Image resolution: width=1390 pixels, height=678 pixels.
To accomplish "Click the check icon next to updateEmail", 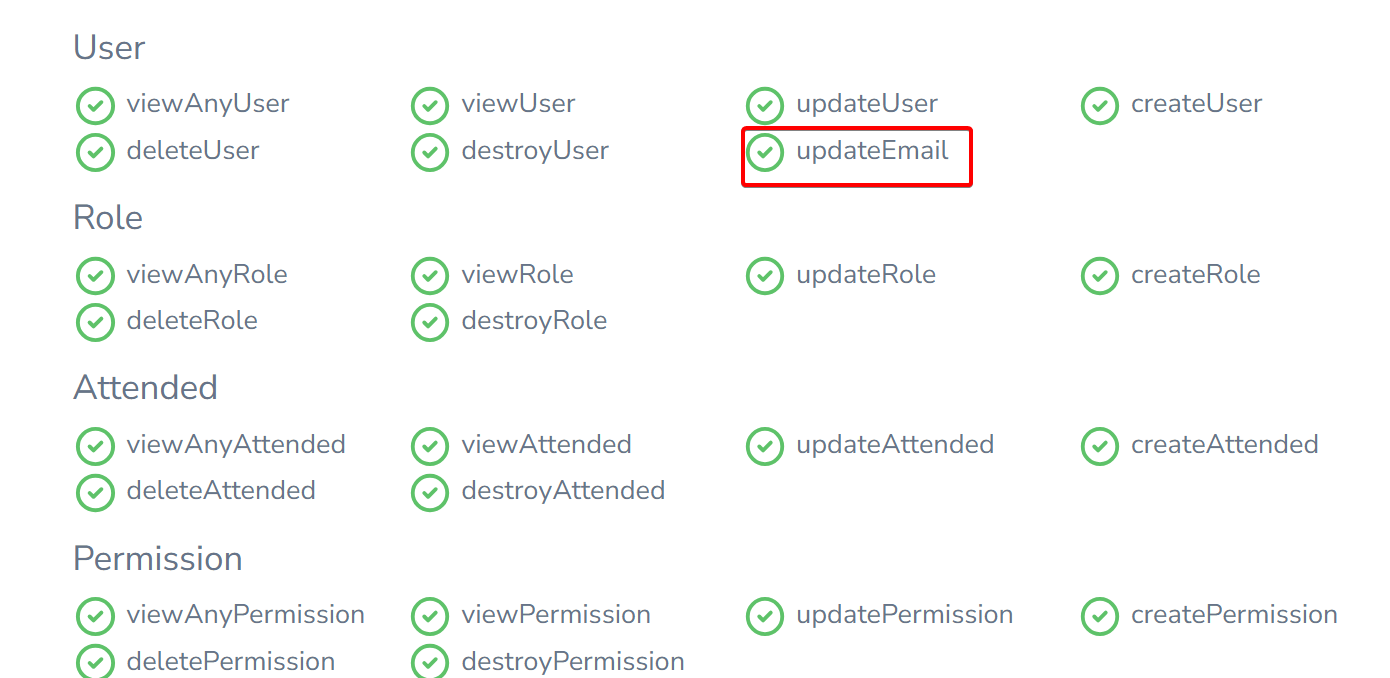I will [x=765, y=153].
